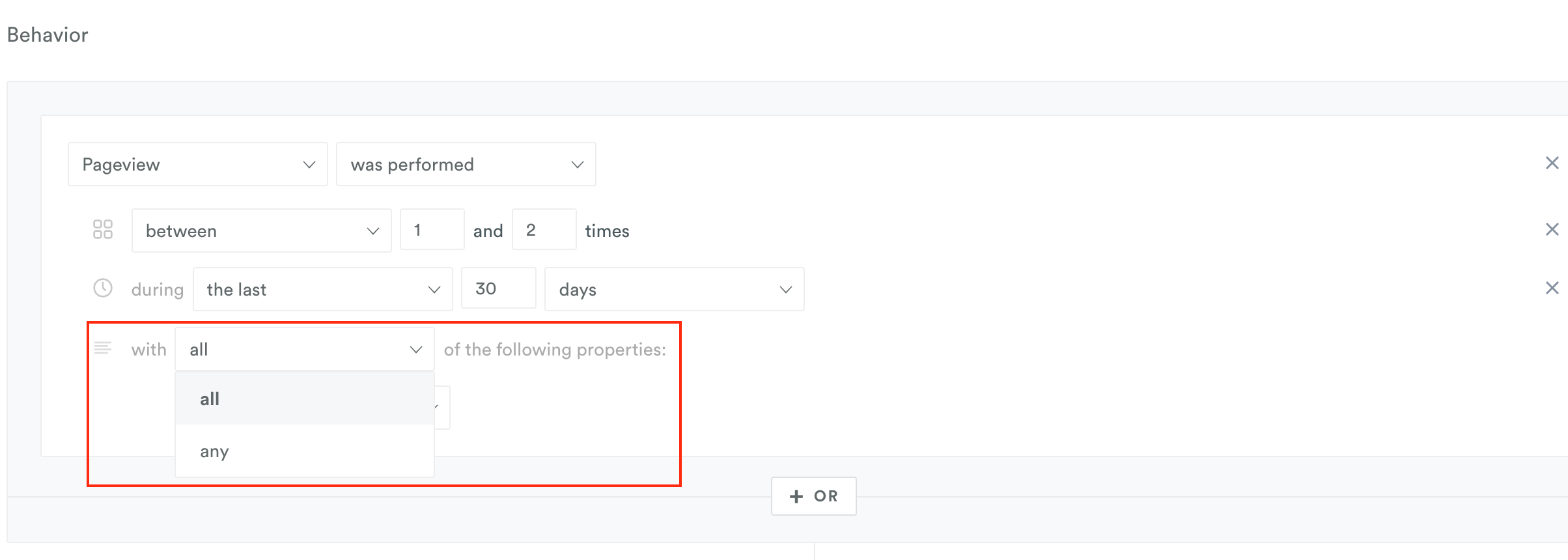Click the clock icon beside during

[103, 288]
